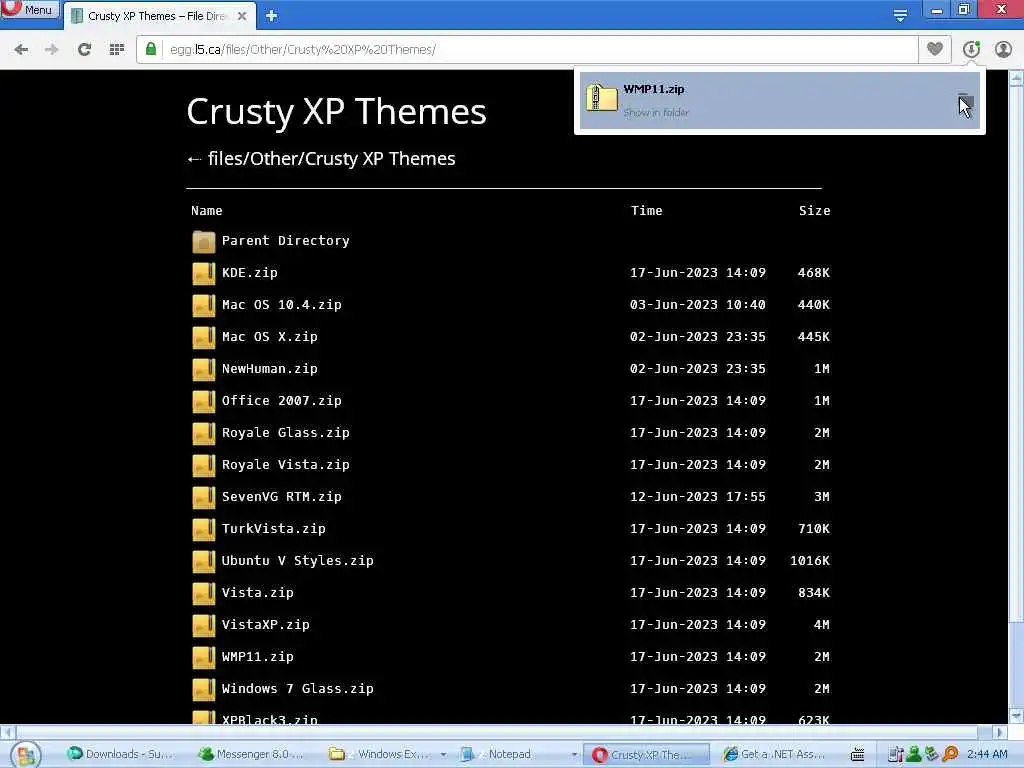Open a new tab with plus button
The height and width of the screenshot is (768, 1024).
click(x=272, y=16)
